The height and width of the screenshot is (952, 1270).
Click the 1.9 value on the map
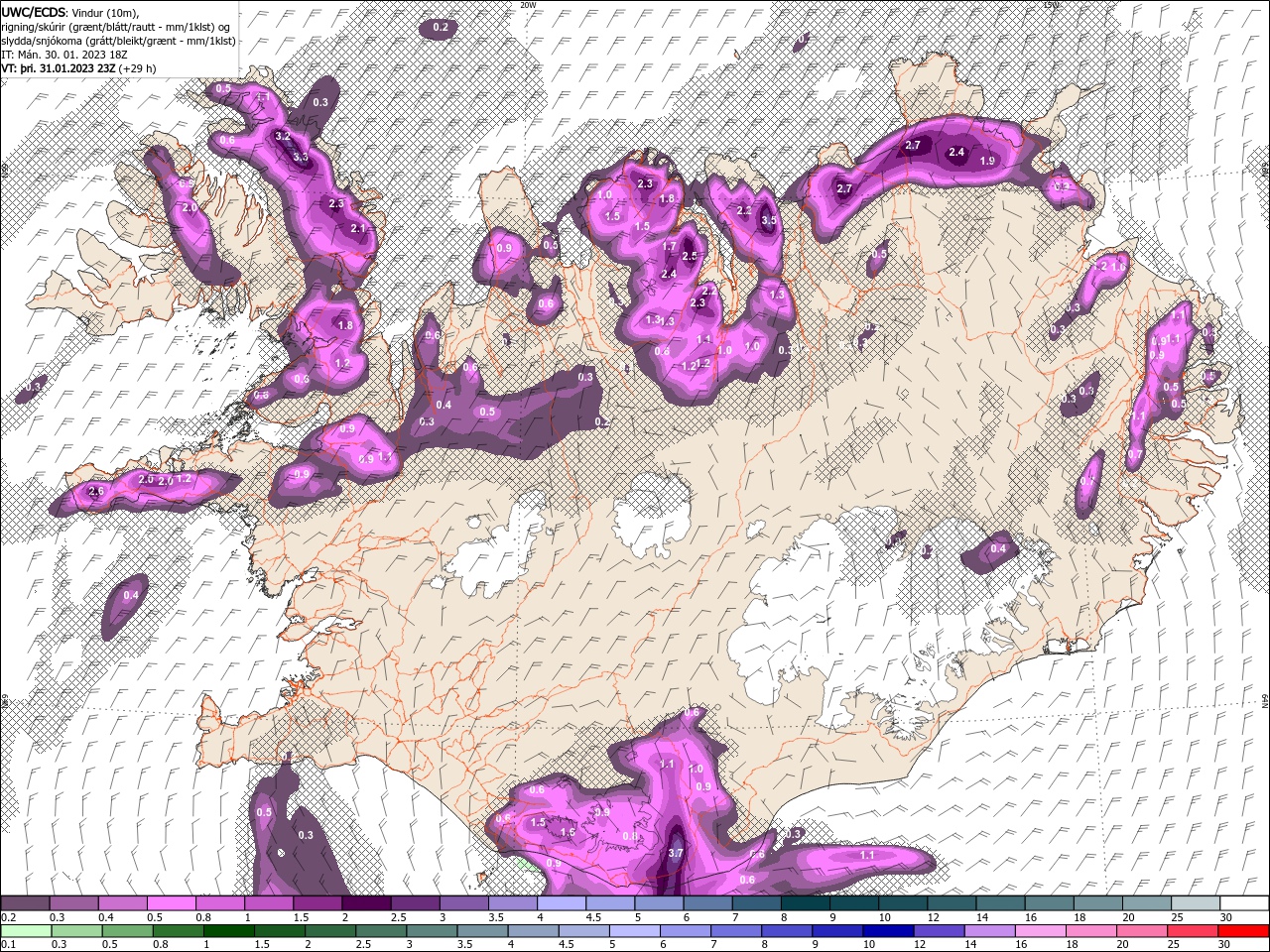[x=987, y=161]
